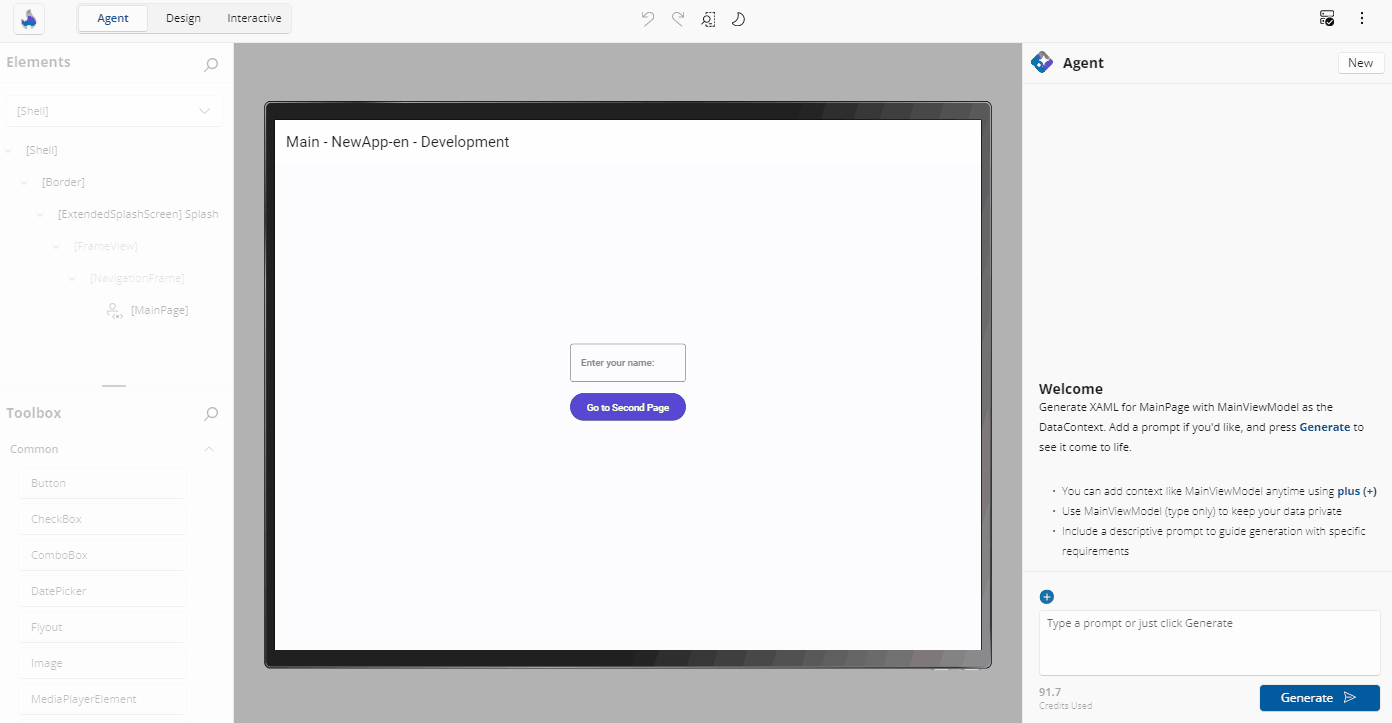The width and height of the screenshot is (1392, 723).
Task: Click the Undo icon in the toolbar
Action: [x=647, y=18]
